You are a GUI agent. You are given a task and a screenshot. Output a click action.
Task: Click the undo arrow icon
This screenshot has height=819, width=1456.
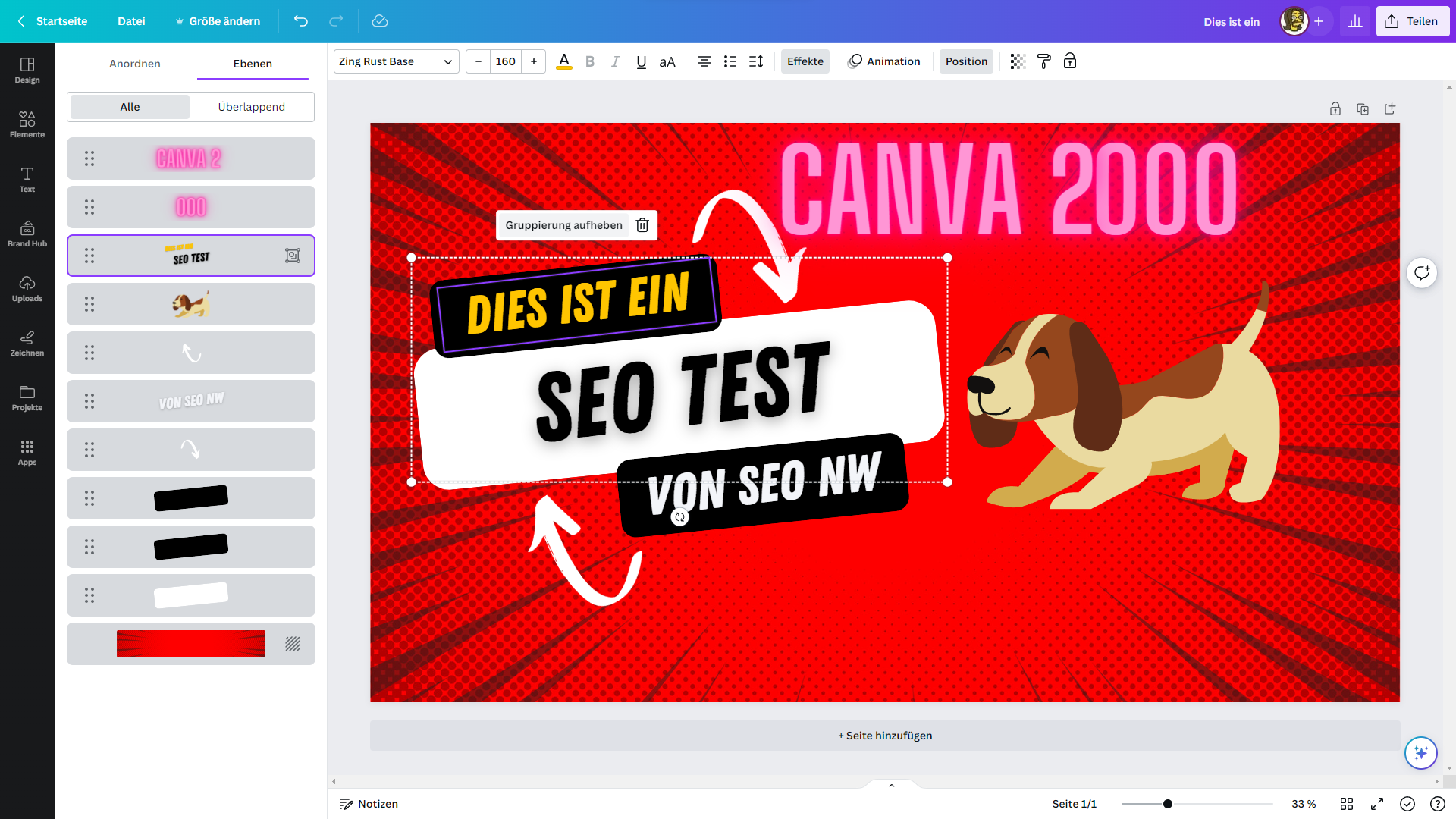pyautogui.click(x=301, y=21)
